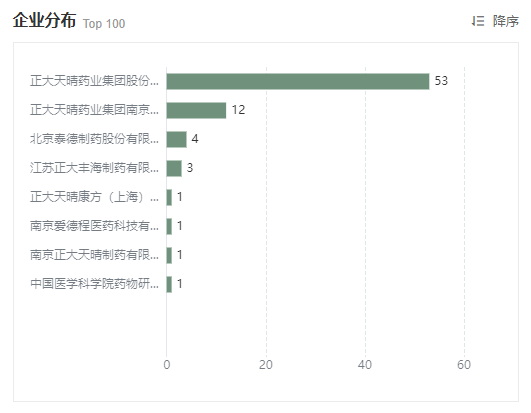This screenshot has width=531, height=413.
Task: Click the 江苏正大丰海制药 bar showing 3
Action: [x=174, y=168]
